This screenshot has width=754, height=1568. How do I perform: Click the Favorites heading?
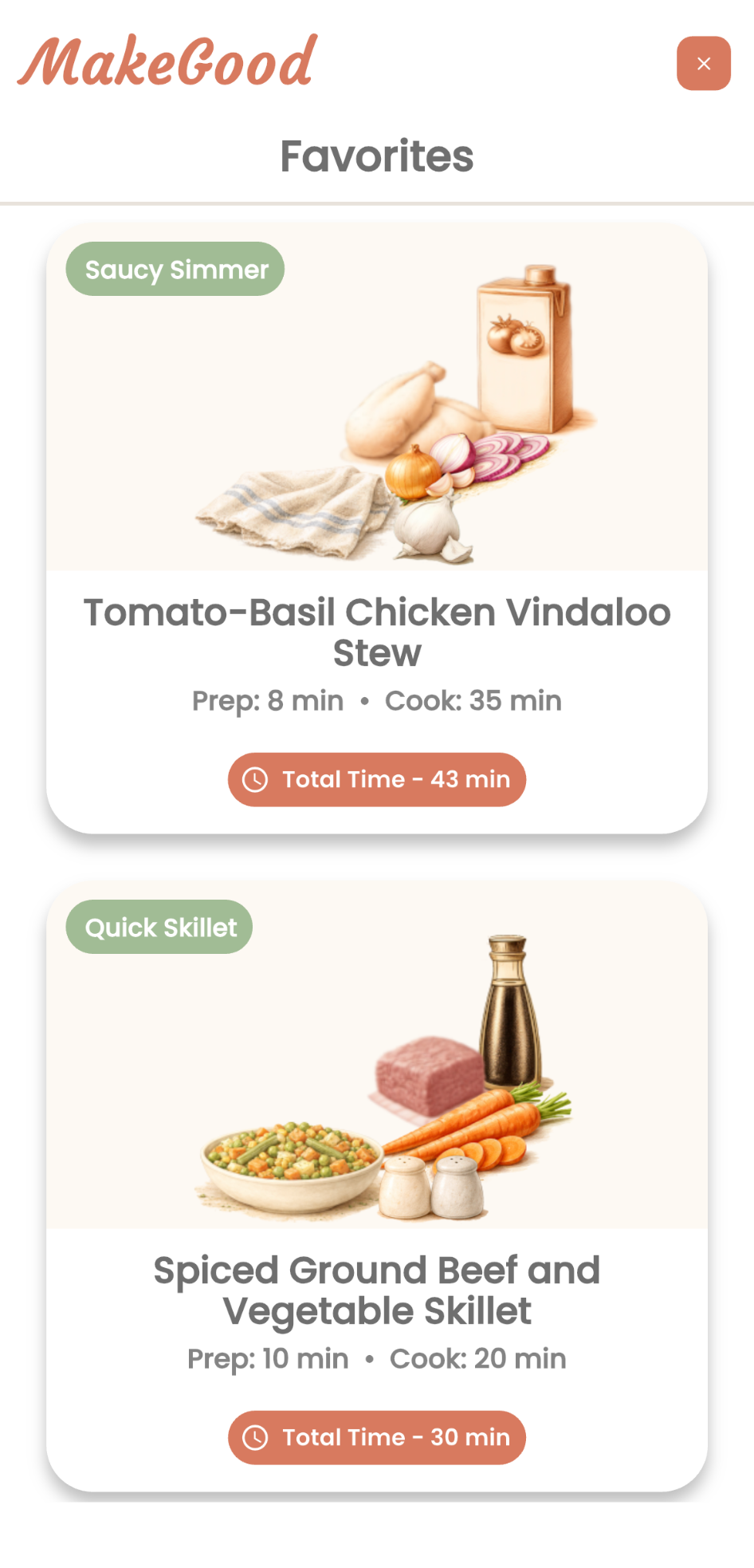coord(377,156)
